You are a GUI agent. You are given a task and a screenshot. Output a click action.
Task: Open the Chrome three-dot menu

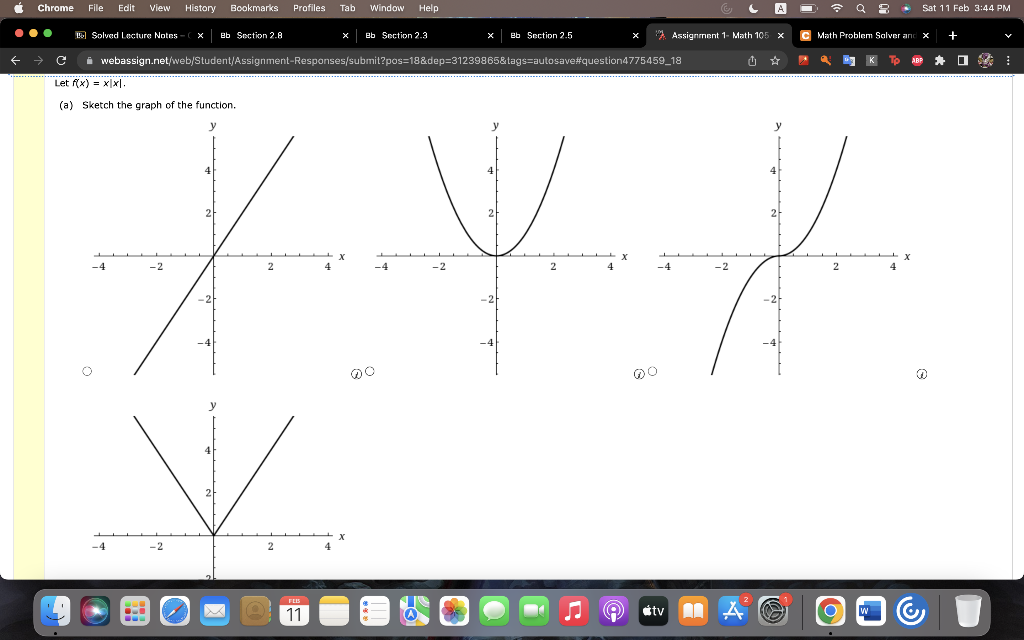(1009, 61)
